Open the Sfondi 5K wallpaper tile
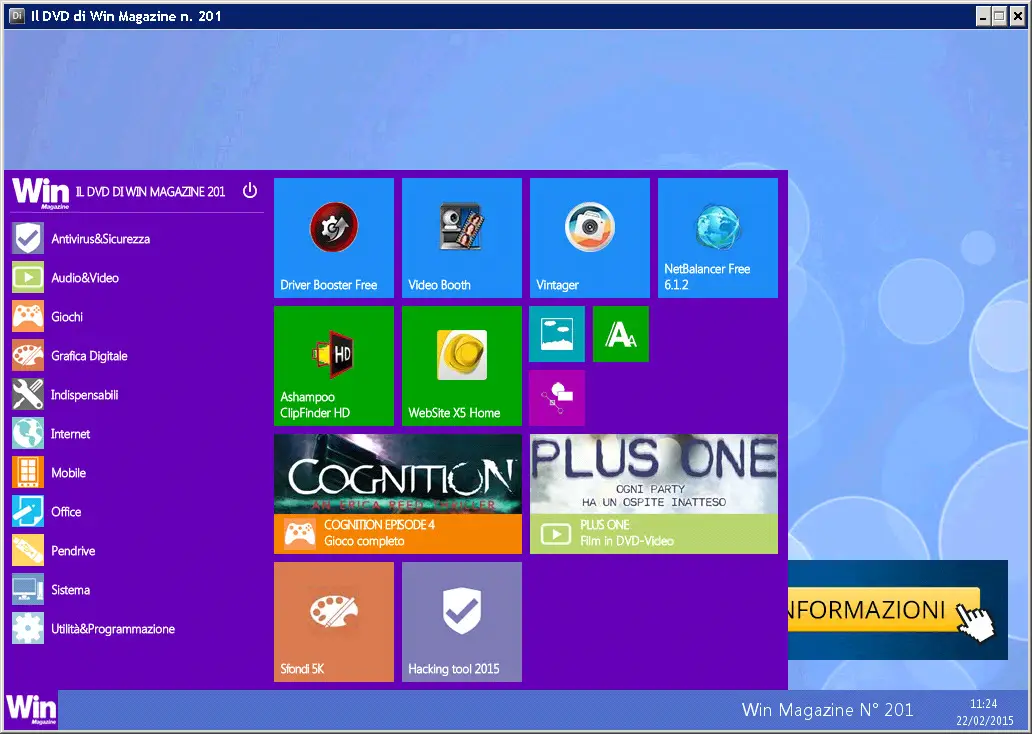This screenshot has width=1032, height=734. tap(334, 621)
